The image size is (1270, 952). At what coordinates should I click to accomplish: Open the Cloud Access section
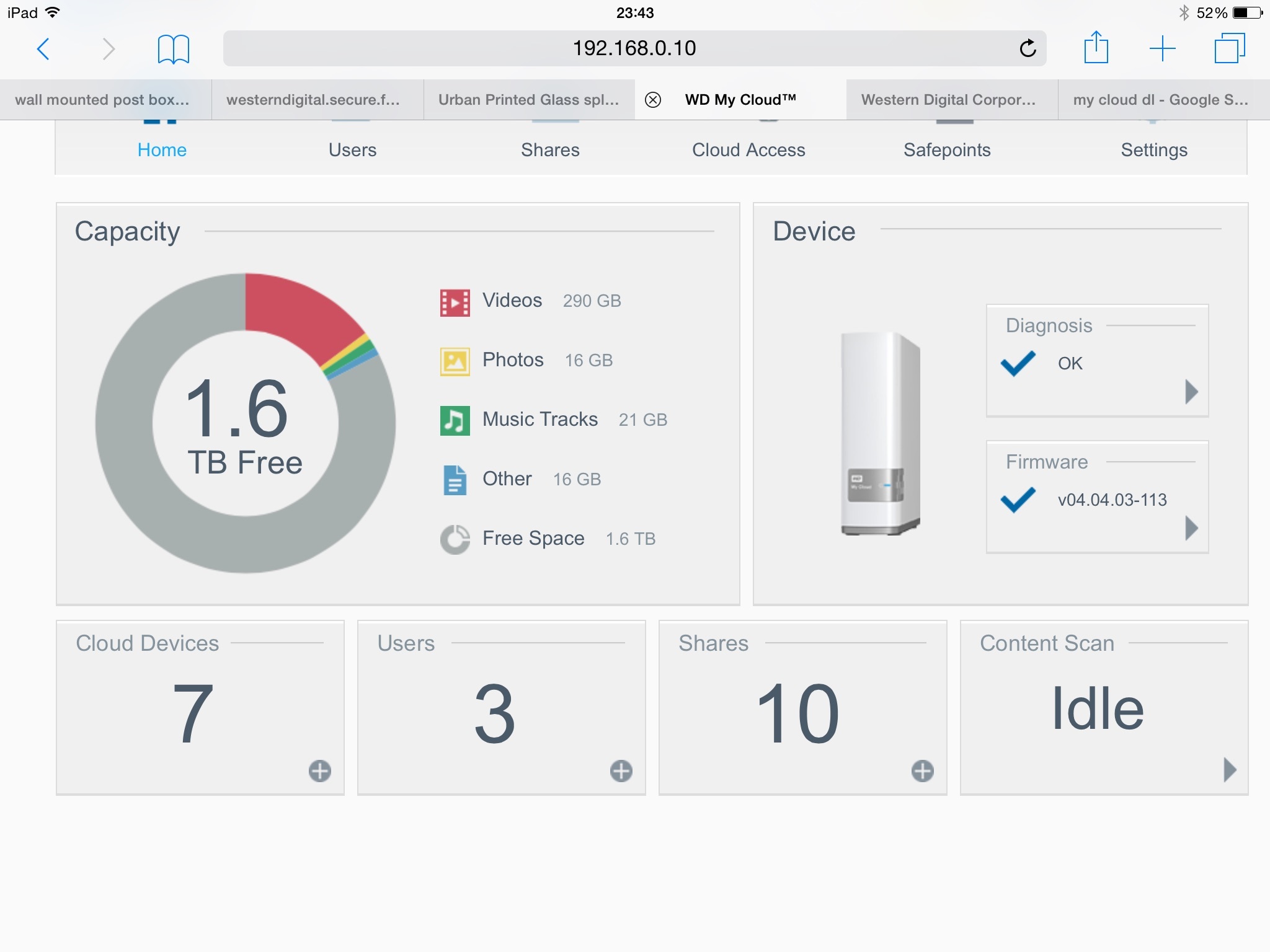pos(748,149)
